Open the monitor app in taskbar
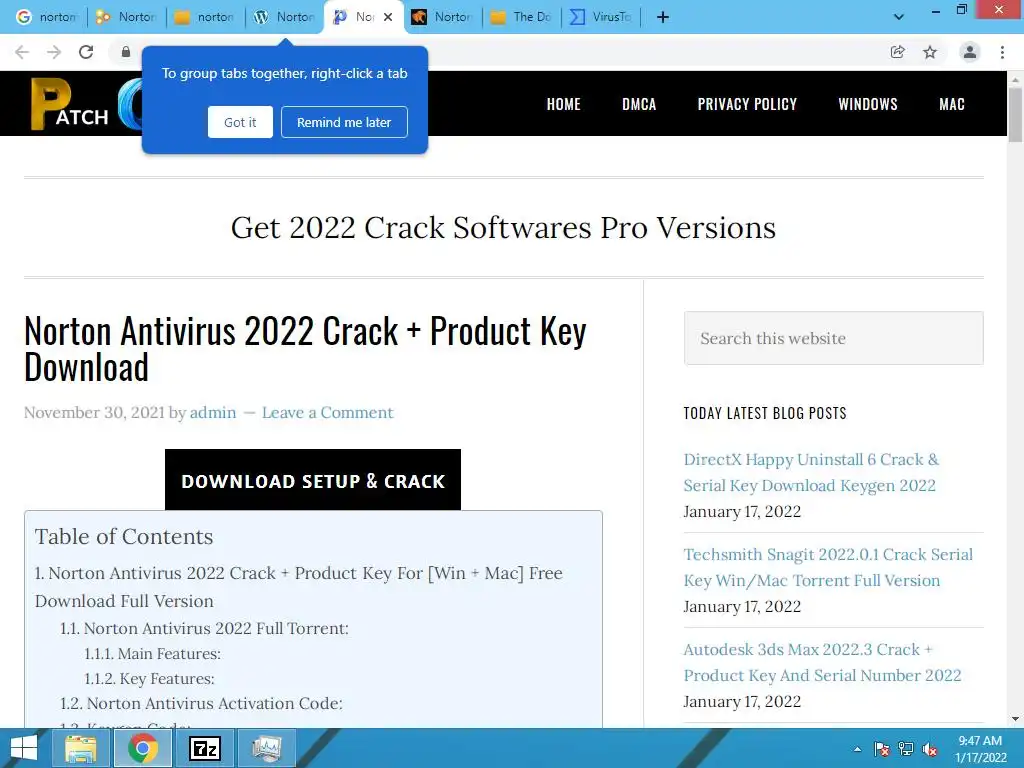Image resolution: width=1024 pixels, height=768 pixels. click(267, 748)
